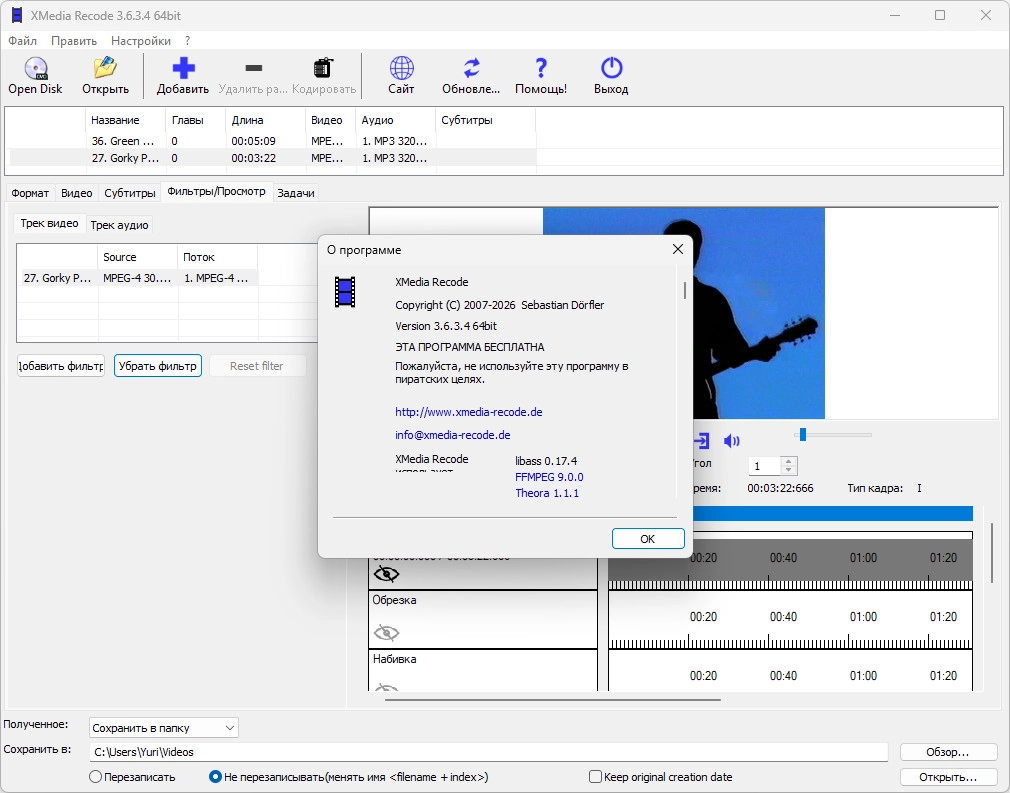1010x793 pixels.
Task: Select the Перезаписать radio option
Action: [95, 777]
